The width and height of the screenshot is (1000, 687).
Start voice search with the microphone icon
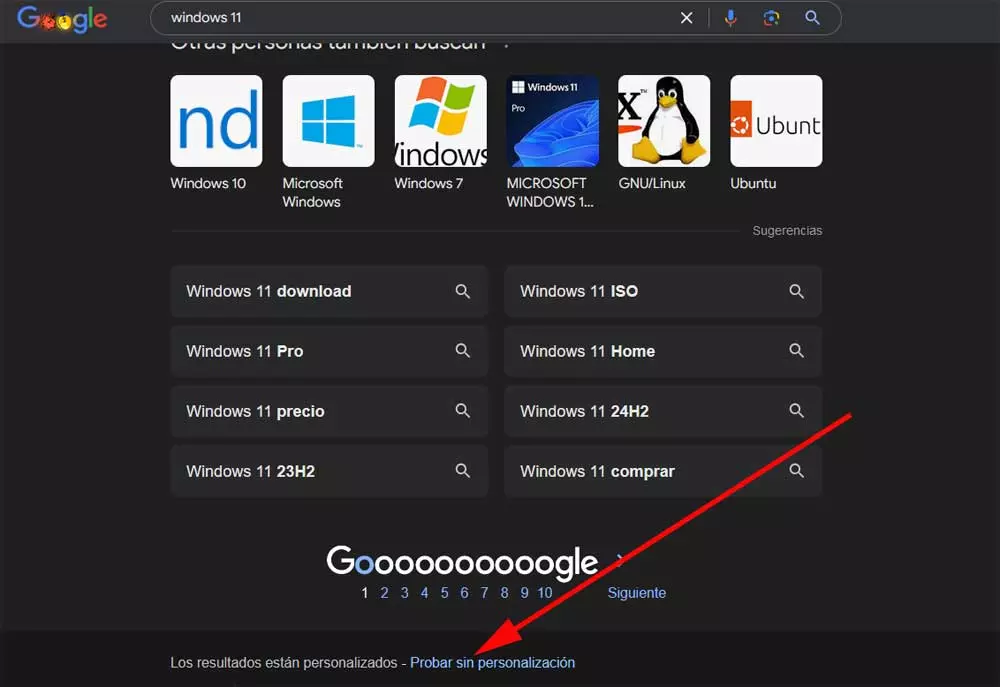click(731, 18)
